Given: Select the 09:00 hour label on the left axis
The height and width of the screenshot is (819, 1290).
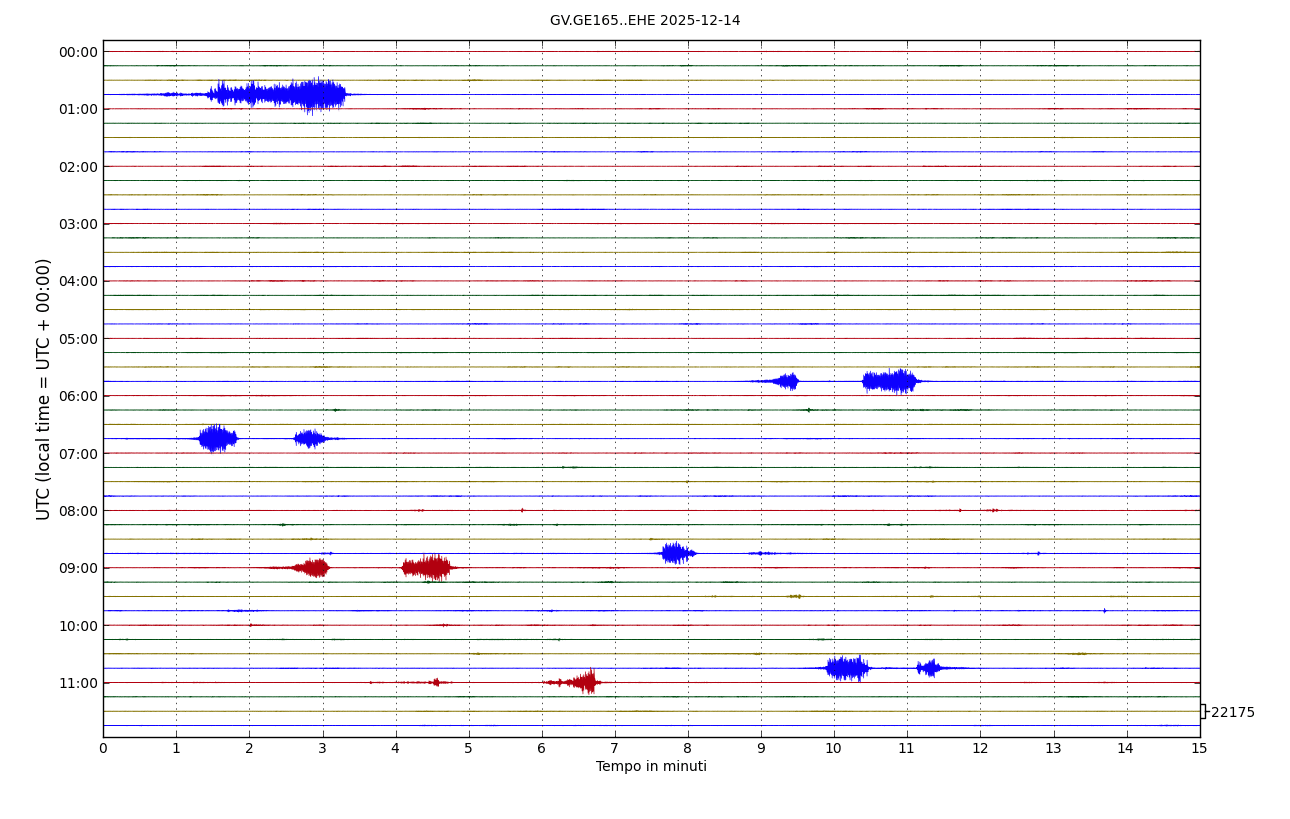Looking at the screenshot, I should [x=78, y=568].
